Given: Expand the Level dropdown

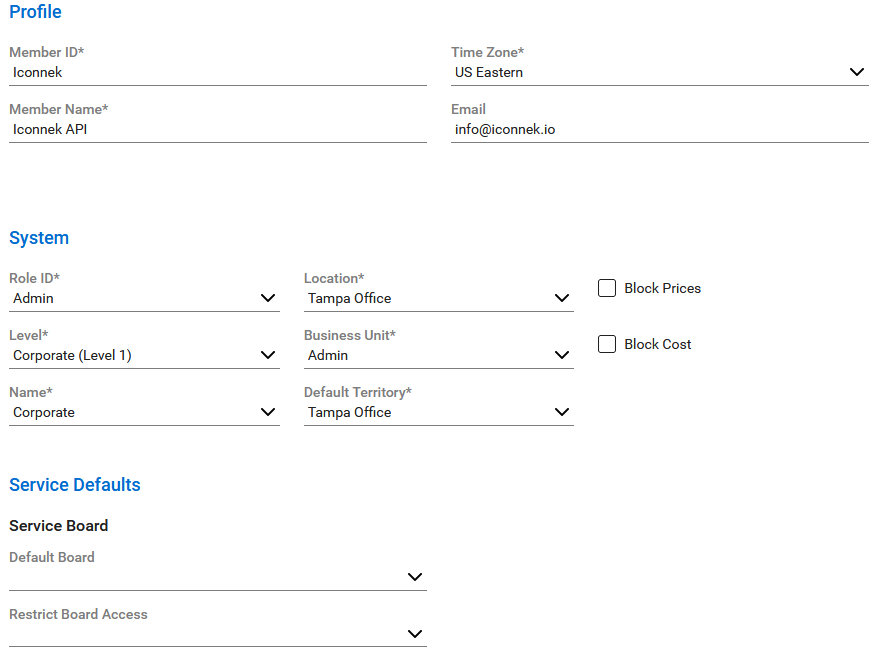Looking at the screenshot, I should 144,355.
